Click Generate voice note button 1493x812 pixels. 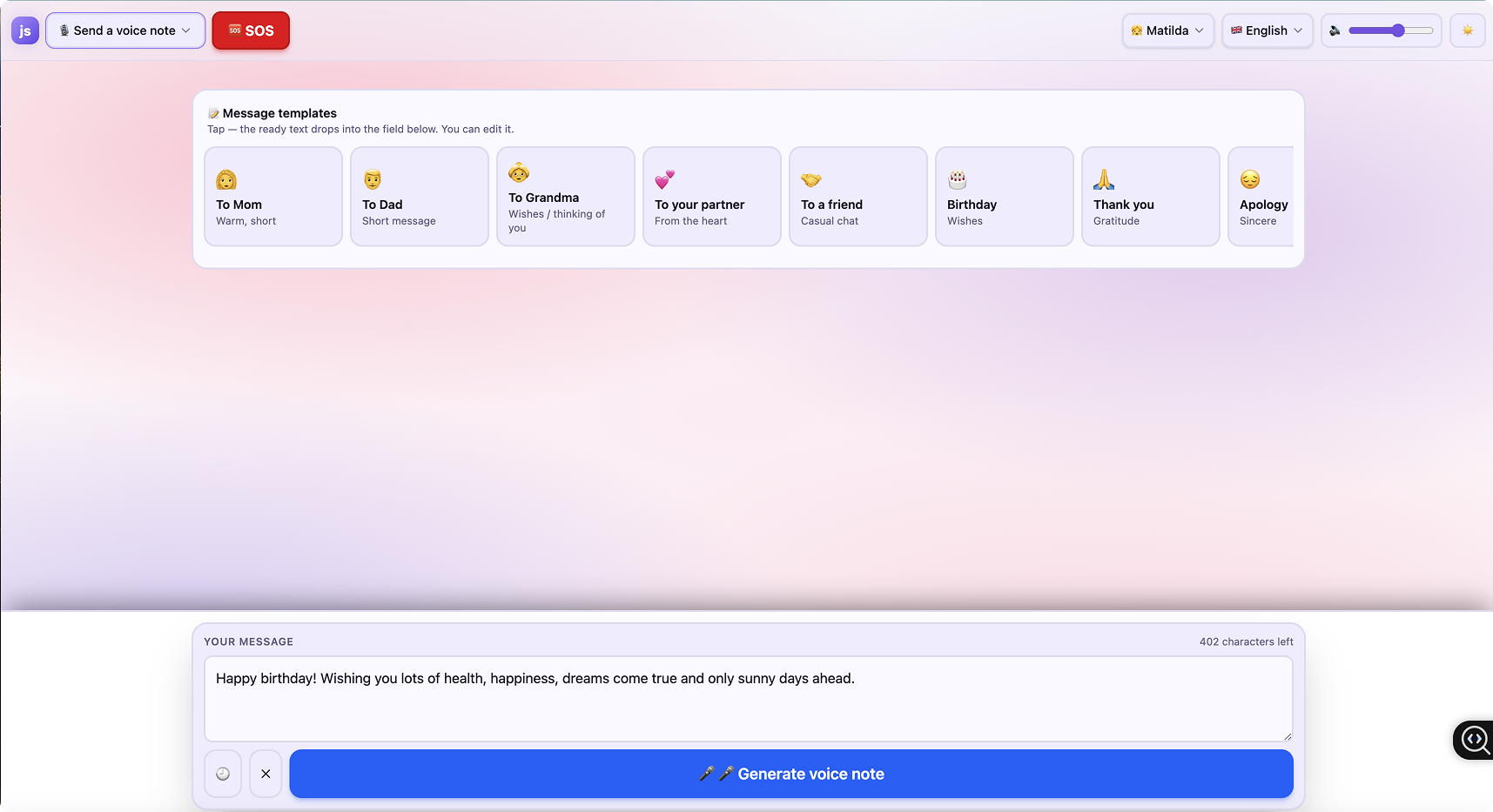pos(791,774)
